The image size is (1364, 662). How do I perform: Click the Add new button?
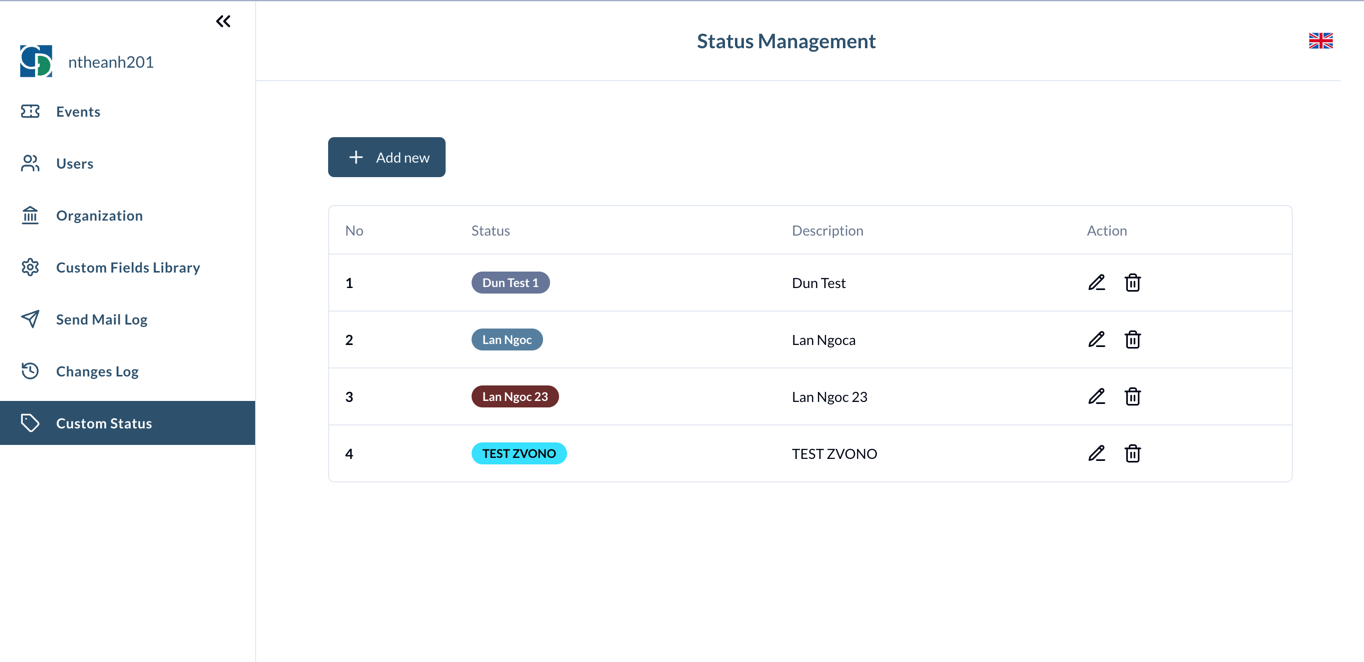386,157
